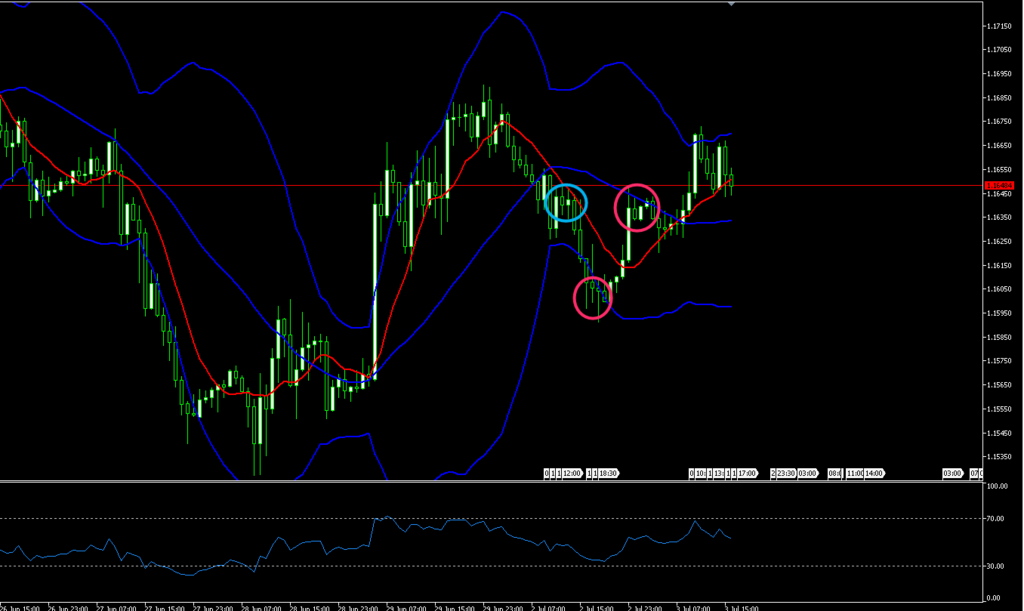Click the RSI 0.00 scale label
The height and width of the screenshot is (611, 1024).
993,598
